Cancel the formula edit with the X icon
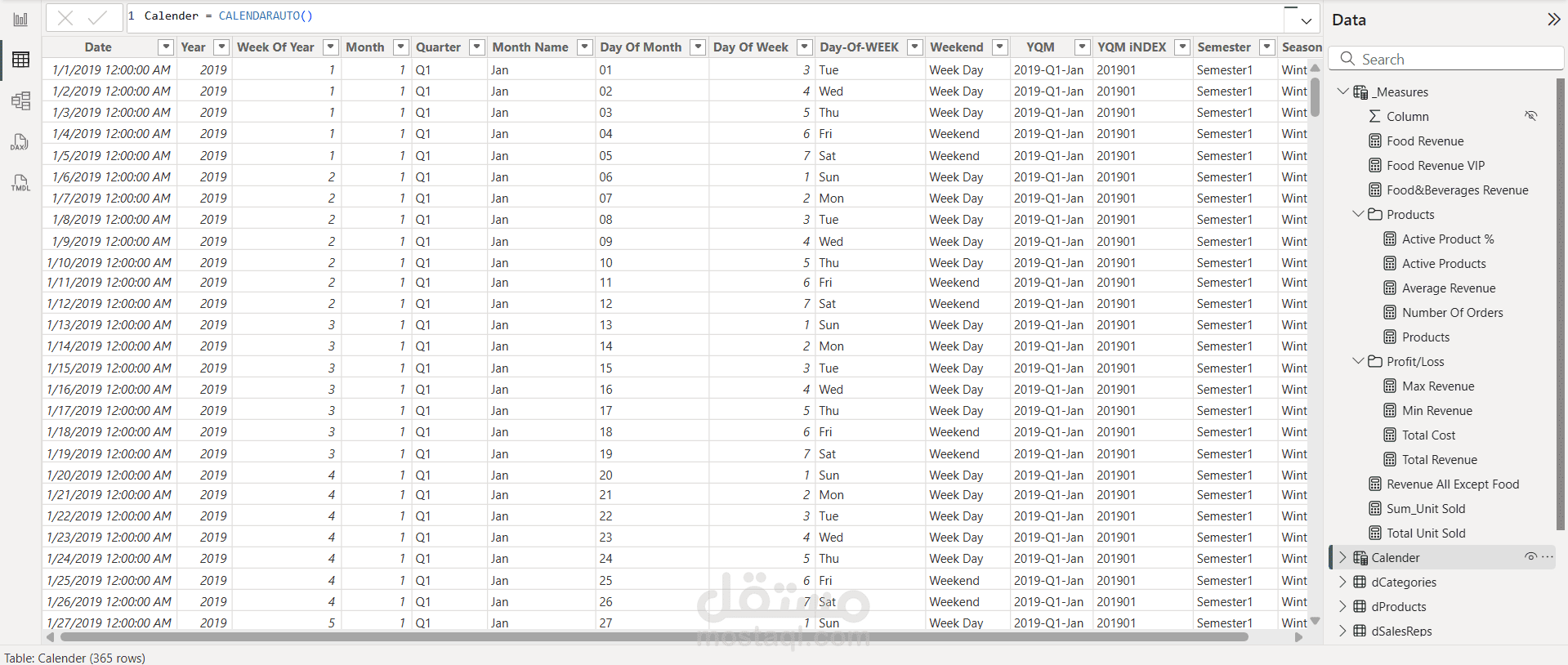Image resolution: width=1568 pixels, height=665 pixels. pyautogui.click(x=66, y=17)
